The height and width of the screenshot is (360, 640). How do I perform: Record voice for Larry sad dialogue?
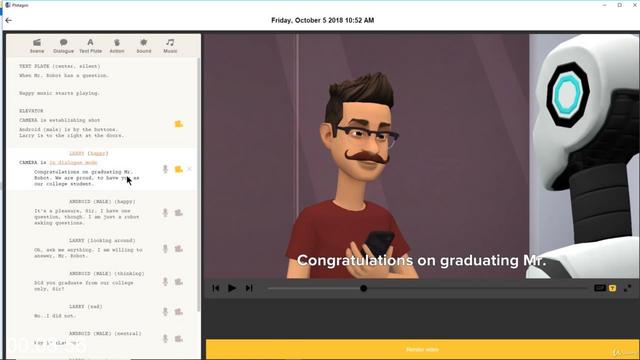[165, 311]
